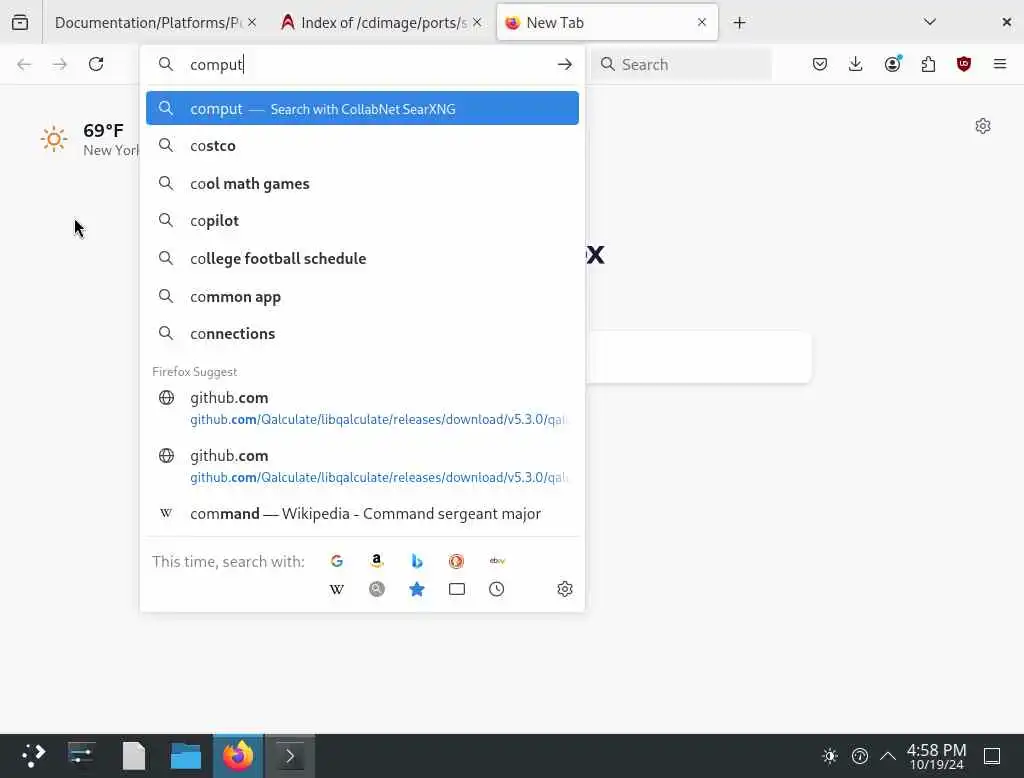Select the 'common app' suggestion
The image size is (1024, 778).
pos(362,297)
